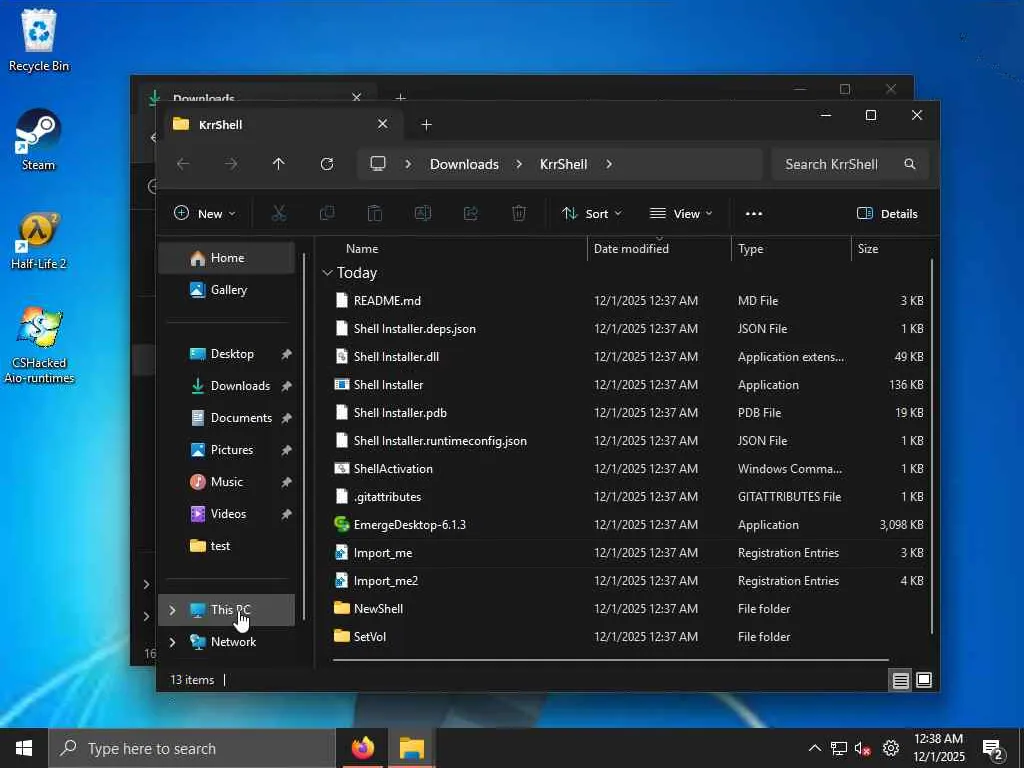Expand chevron before Downloads in address bar

pos(408,164)
